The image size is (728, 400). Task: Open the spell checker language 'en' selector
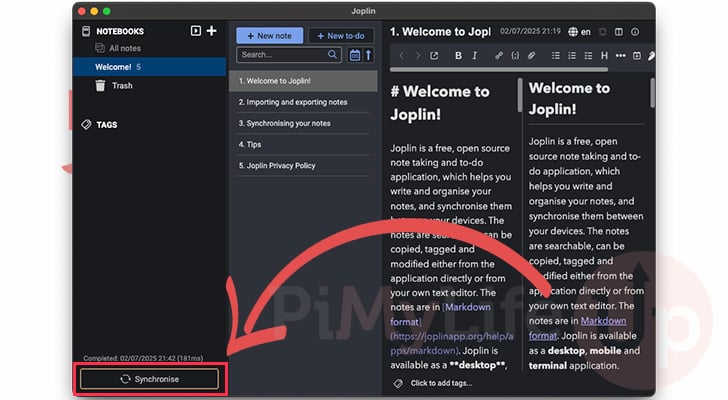point(579,32)
